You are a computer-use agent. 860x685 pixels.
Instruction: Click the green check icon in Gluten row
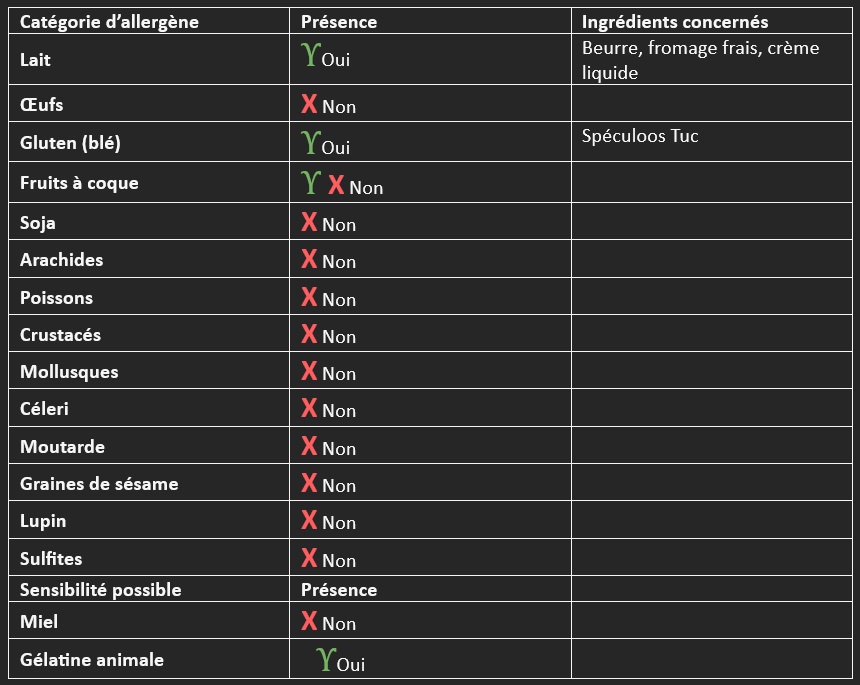tap(310, 143)
